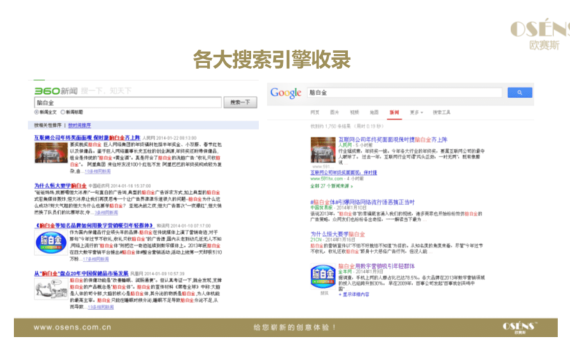Viewport: 570px width, 360px height.
Task: Open related news link under last 360 result
Action: pos(101,307)
